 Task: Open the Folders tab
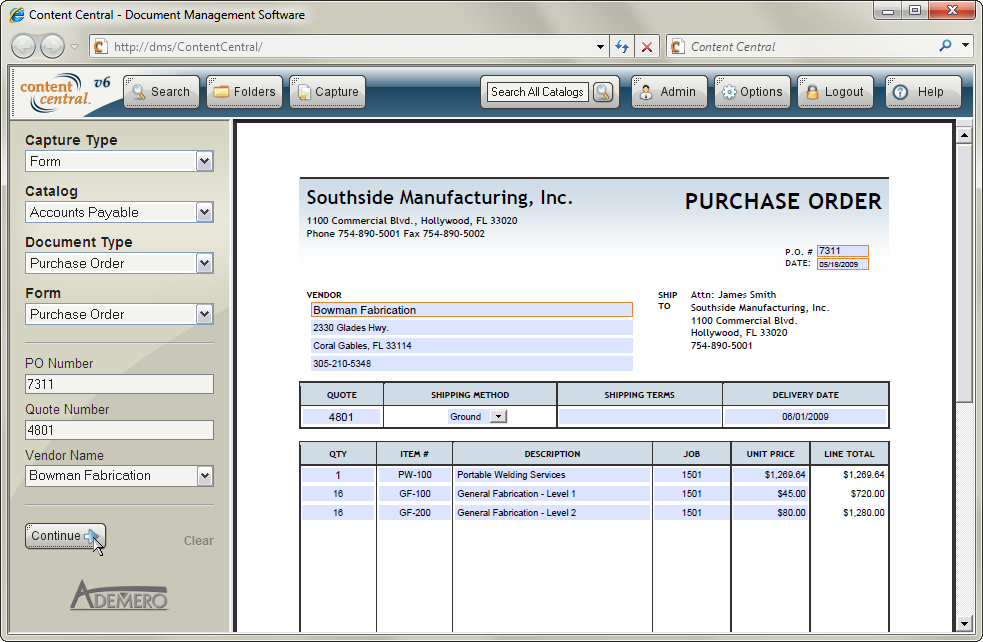point(244,92)
